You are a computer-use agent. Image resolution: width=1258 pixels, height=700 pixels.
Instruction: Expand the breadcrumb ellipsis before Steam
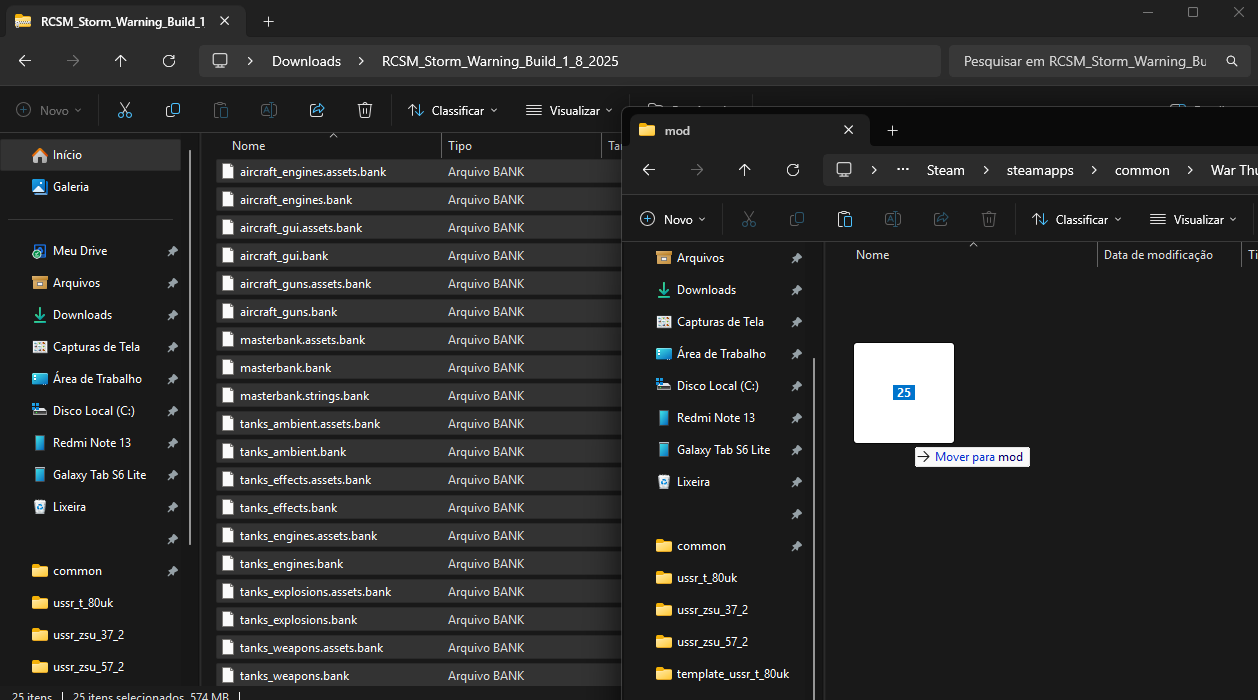[x=903, y=170]
